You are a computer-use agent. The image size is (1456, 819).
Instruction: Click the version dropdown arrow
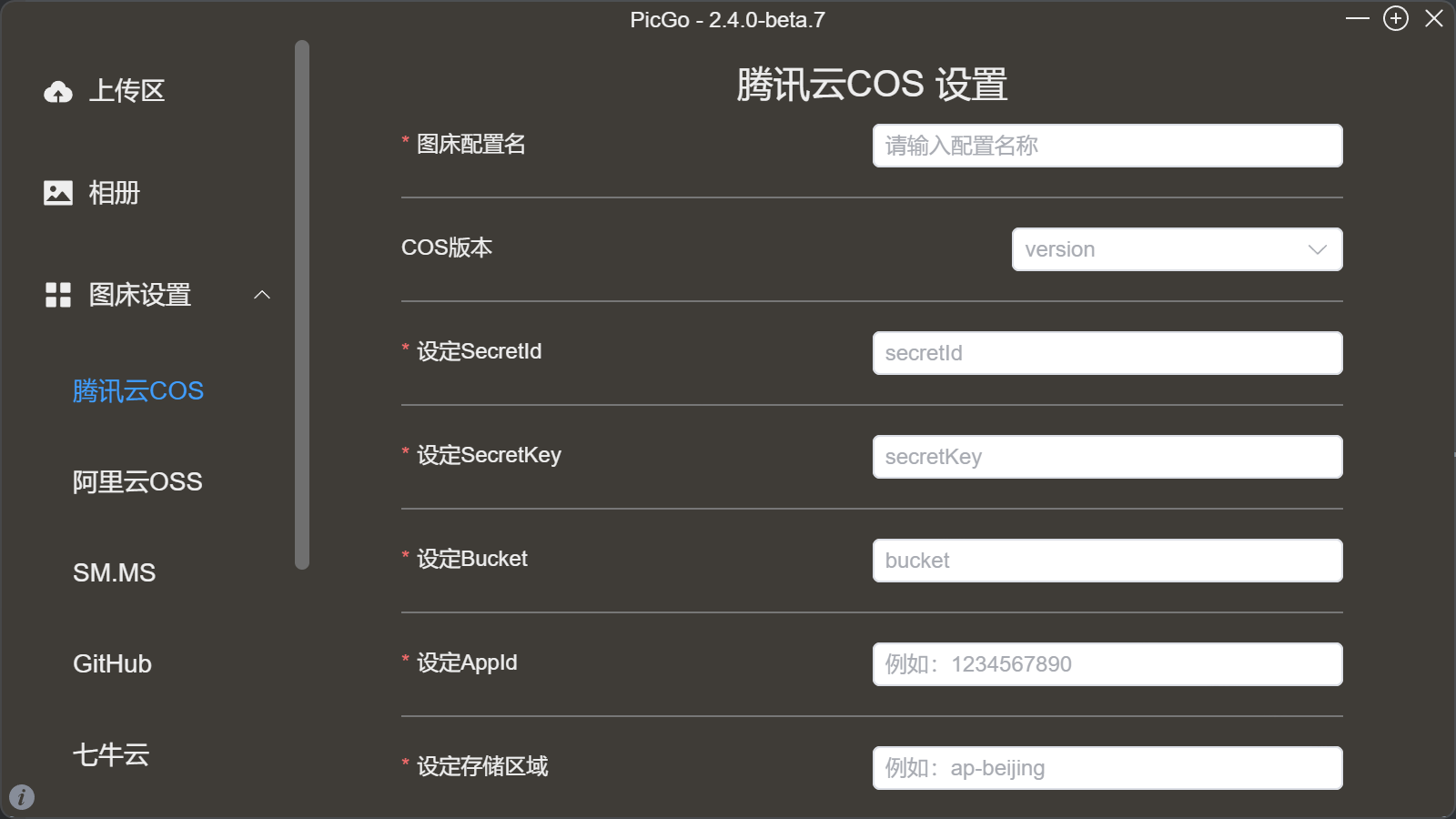pos(1317,249)
